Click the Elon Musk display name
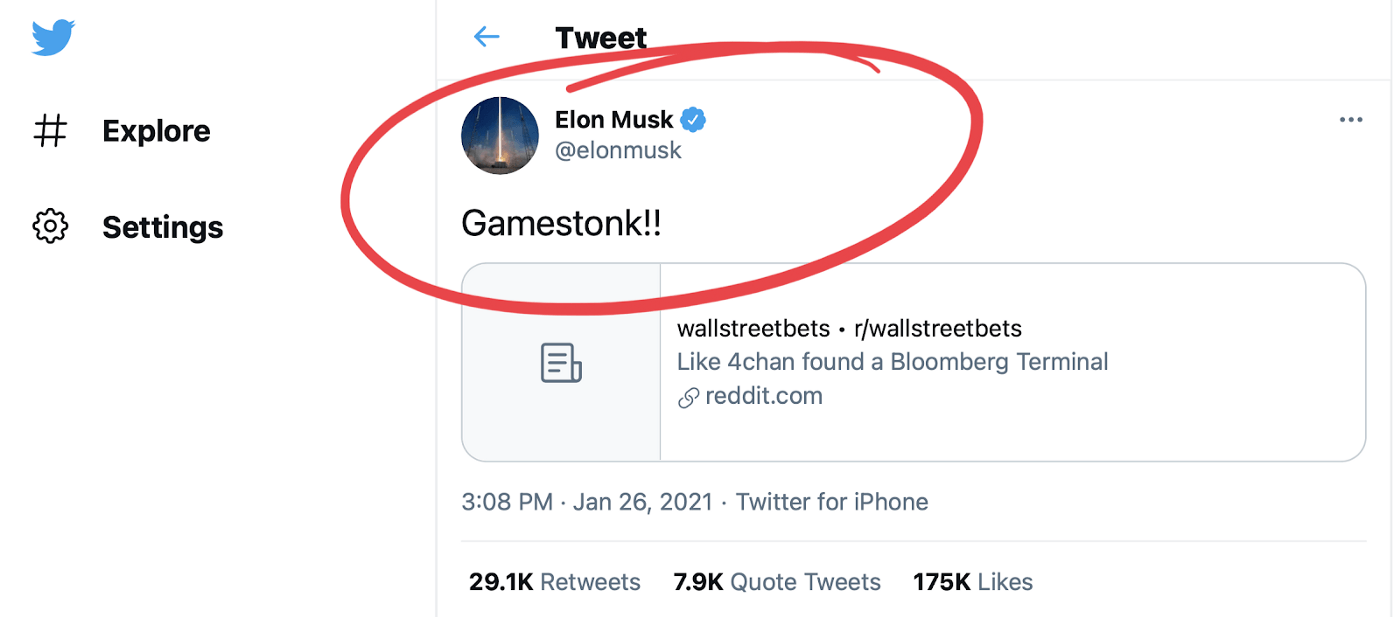The width and height of the screenshot is (1400, 617). pyautogui.click(x=614, y=120)
